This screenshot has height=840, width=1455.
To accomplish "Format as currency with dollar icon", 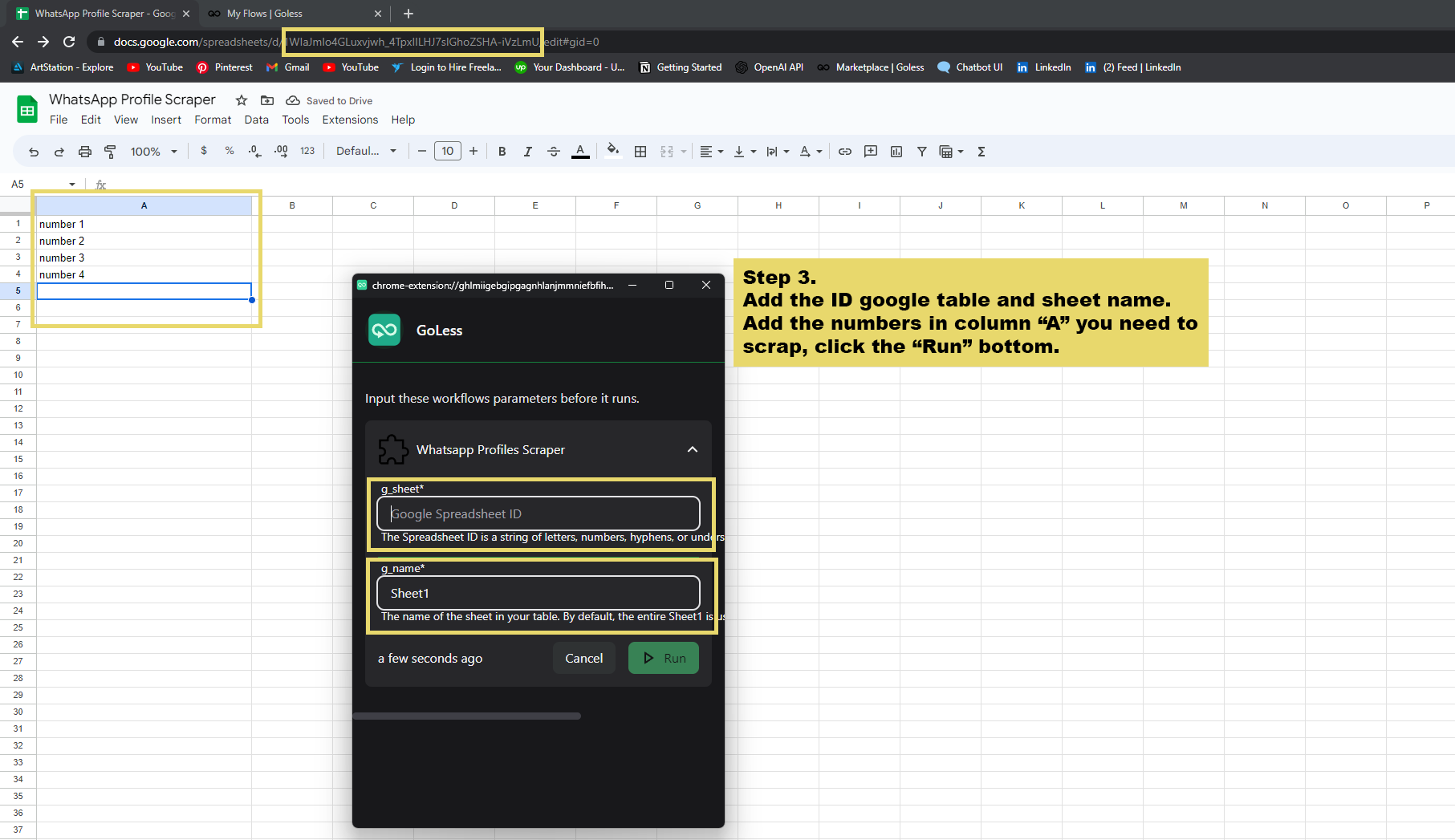I will pyautogui.click(x=204, y=151).
